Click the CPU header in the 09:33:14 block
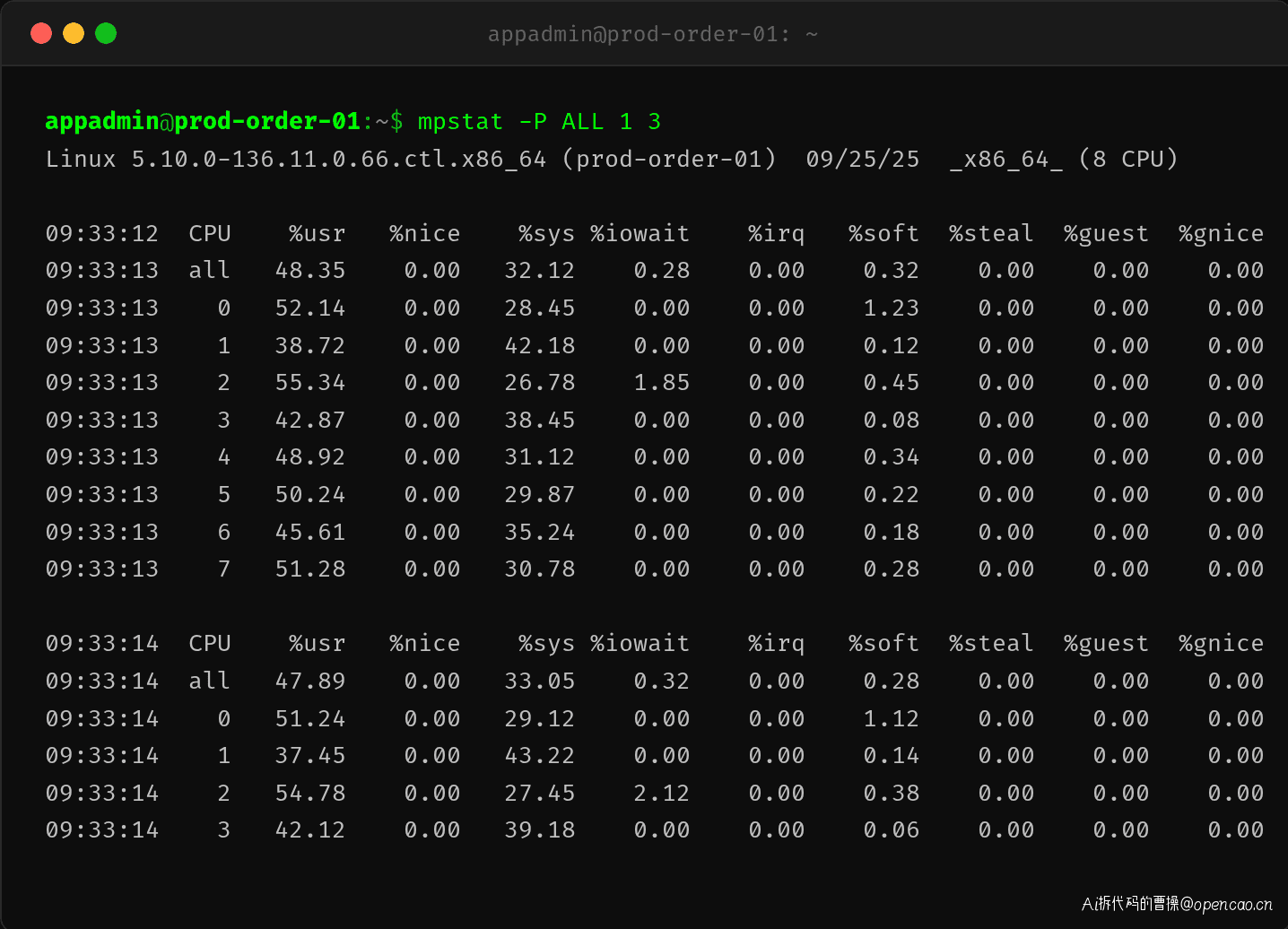The image size is (1288, 929). 210,643
